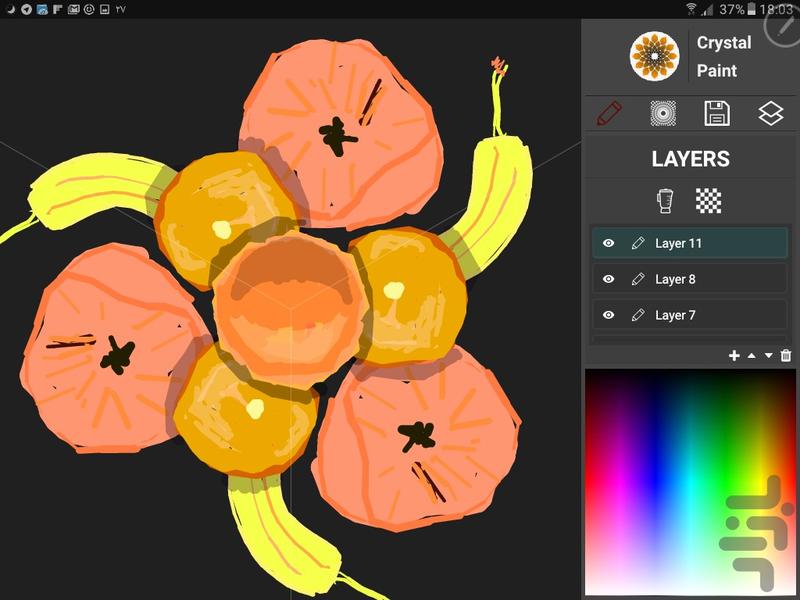Click the Crystal Paint title text
Viewport: 800px width, 600px height.
pos(723,56)
